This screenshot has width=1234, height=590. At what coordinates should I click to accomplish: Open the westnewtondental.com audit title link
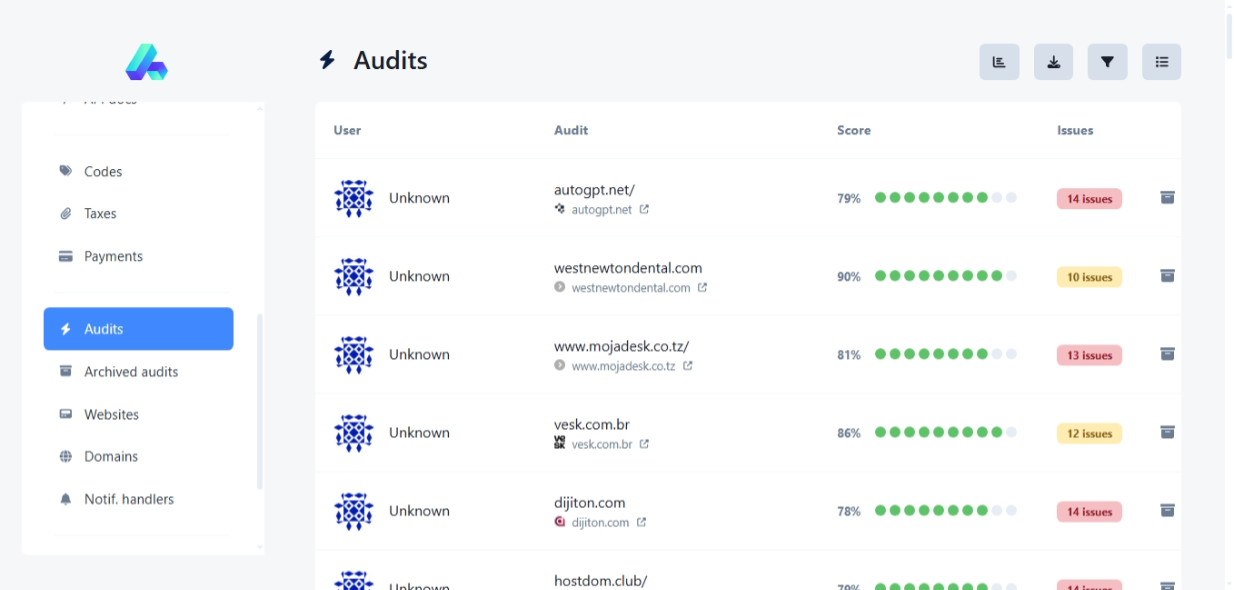(x=628, y=268)
